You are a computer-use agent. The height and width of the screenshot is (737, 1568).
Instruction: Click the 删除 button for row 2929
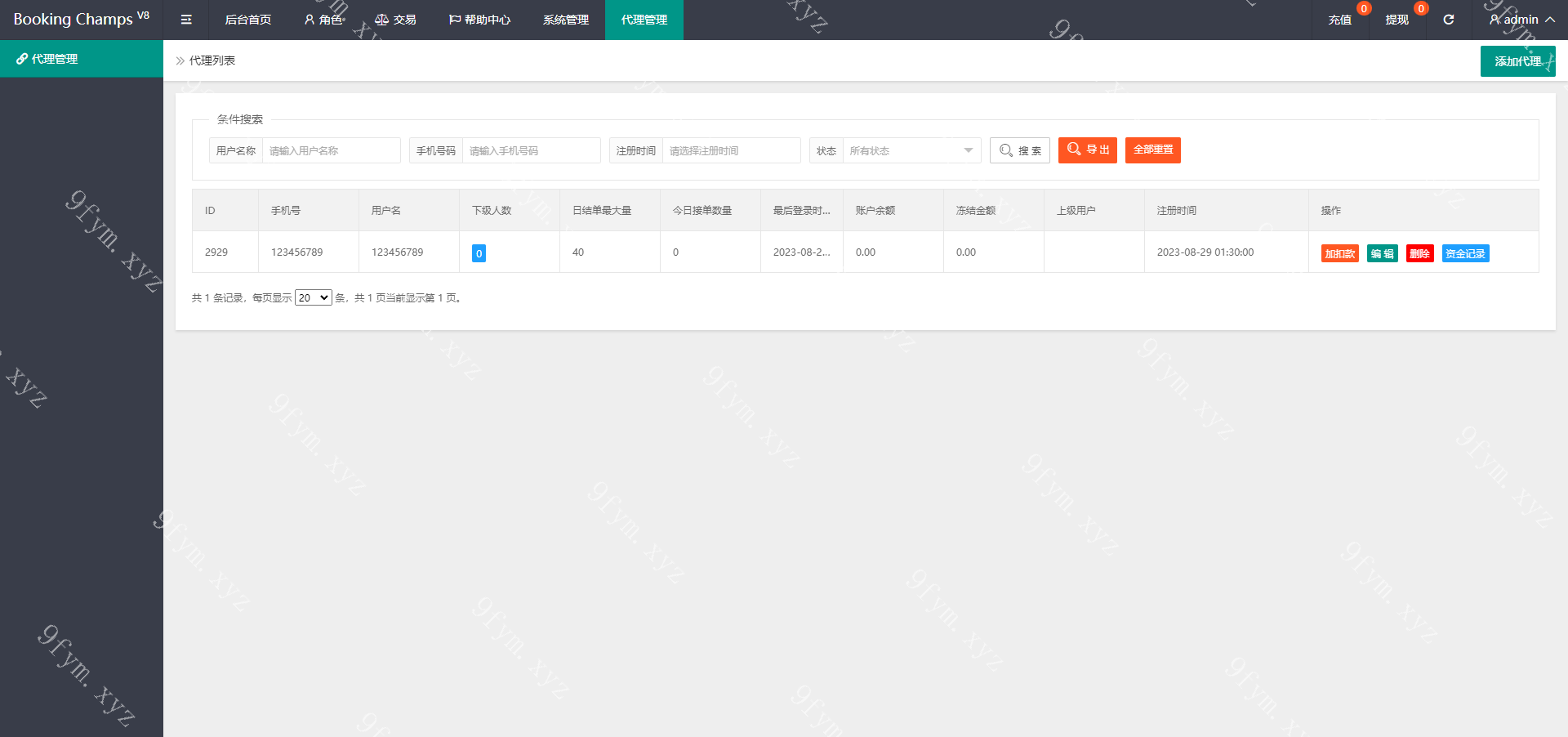pos(1420,253)
